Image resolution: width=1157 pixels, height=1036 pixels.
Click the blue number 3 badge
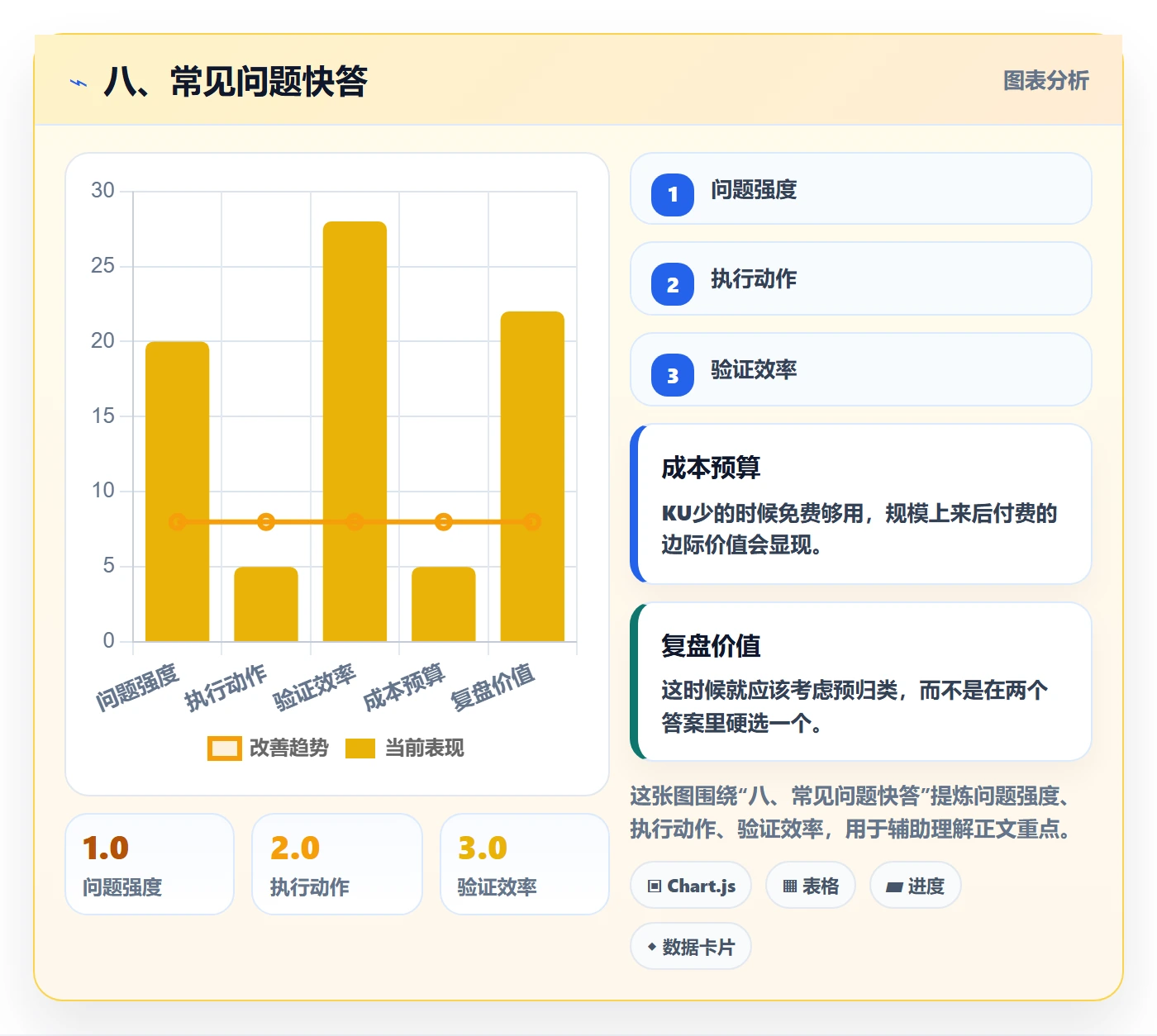(673, 375)
